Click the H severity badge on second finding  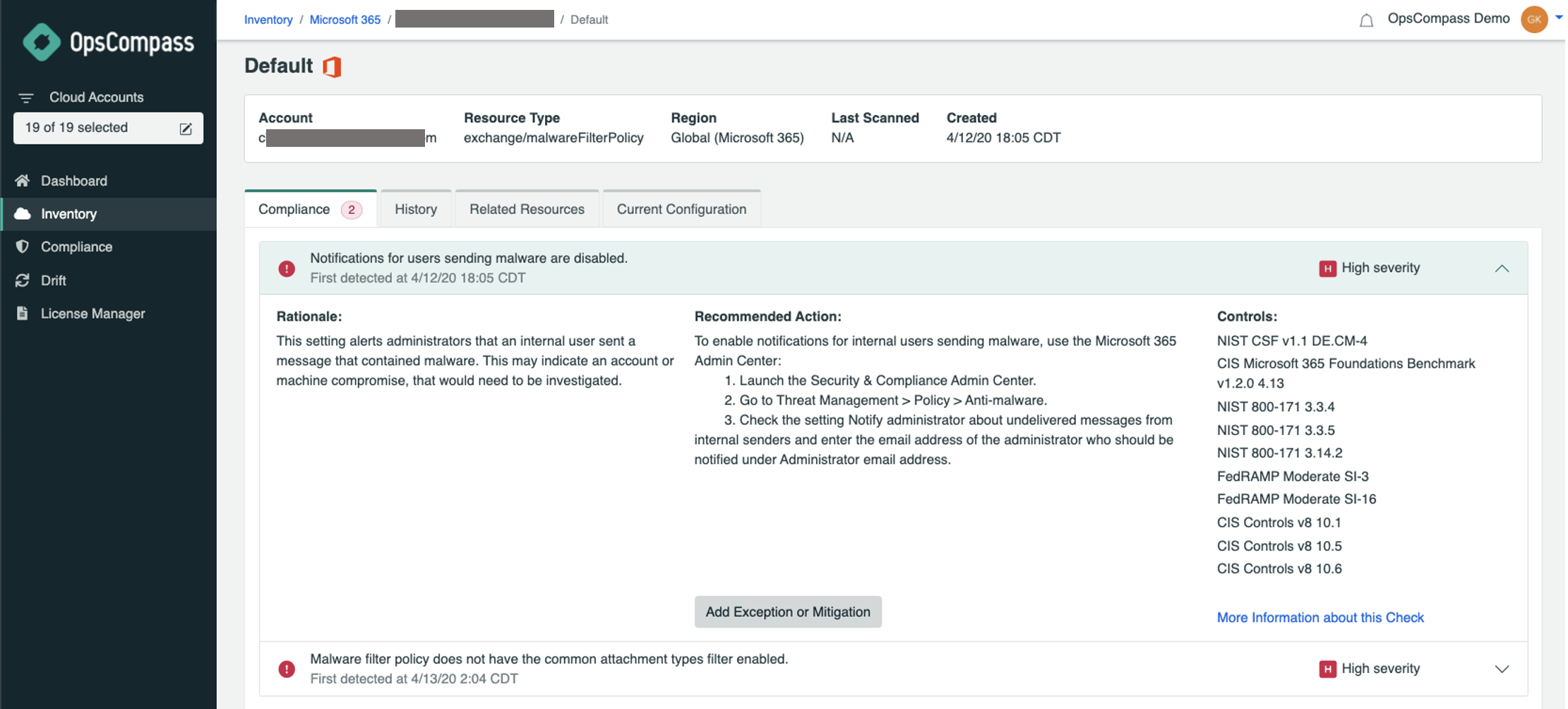point(1327,669)
